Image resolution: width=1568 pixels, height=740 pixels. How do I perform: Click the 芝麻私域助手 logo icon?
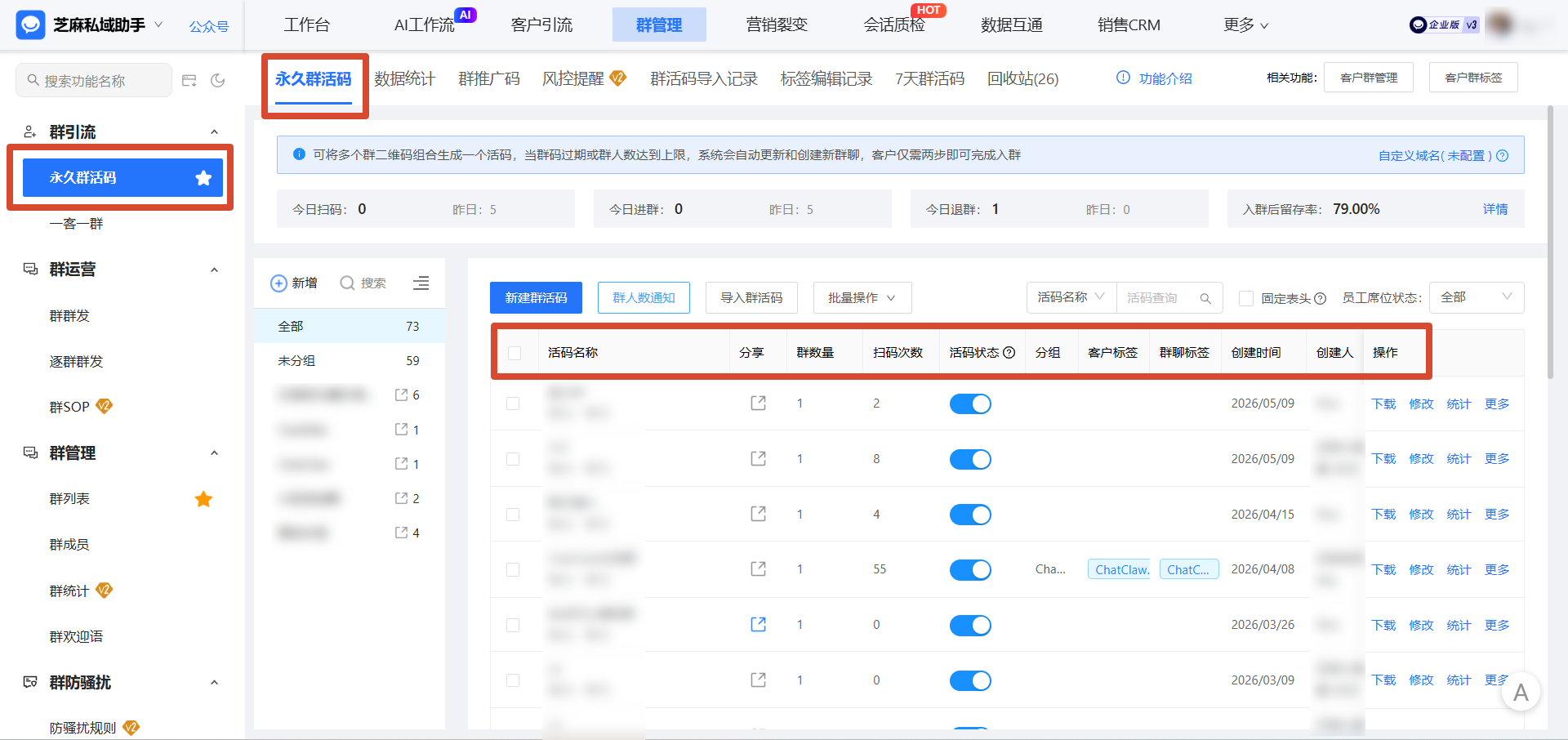coord(31,25)
